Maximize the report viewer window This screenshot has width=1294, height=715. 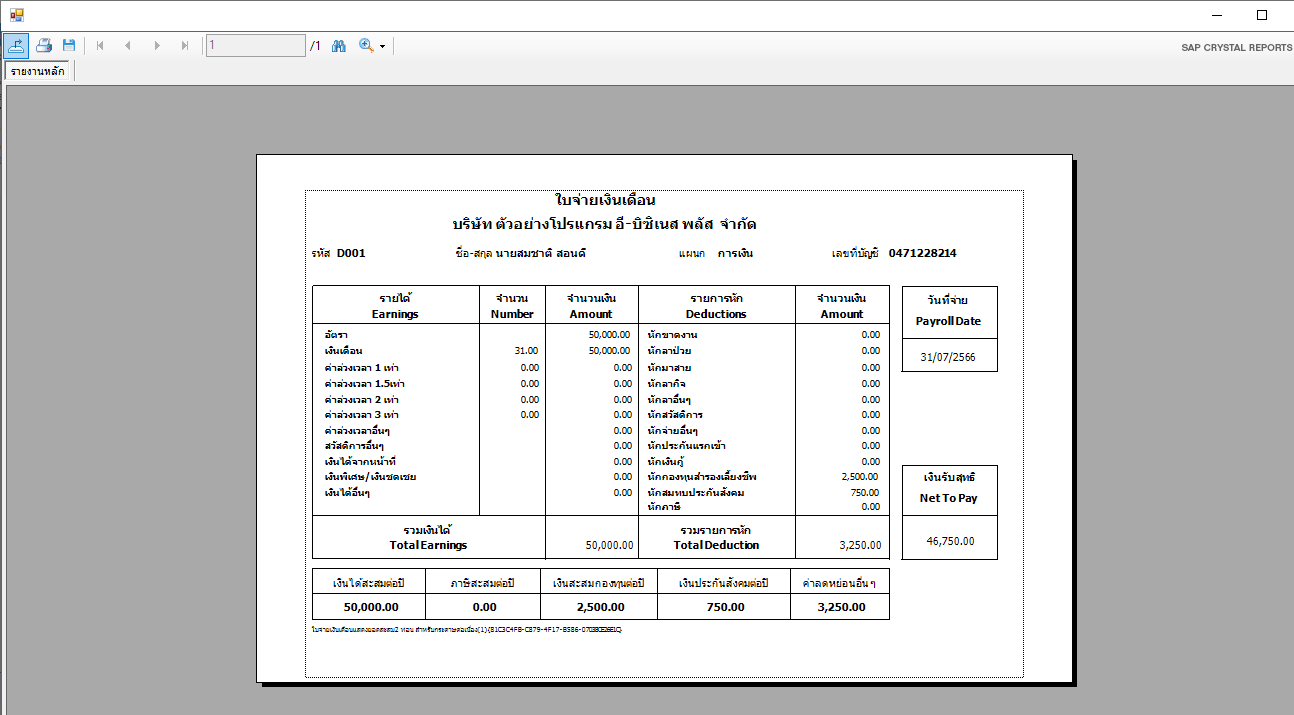(1262, 15)
